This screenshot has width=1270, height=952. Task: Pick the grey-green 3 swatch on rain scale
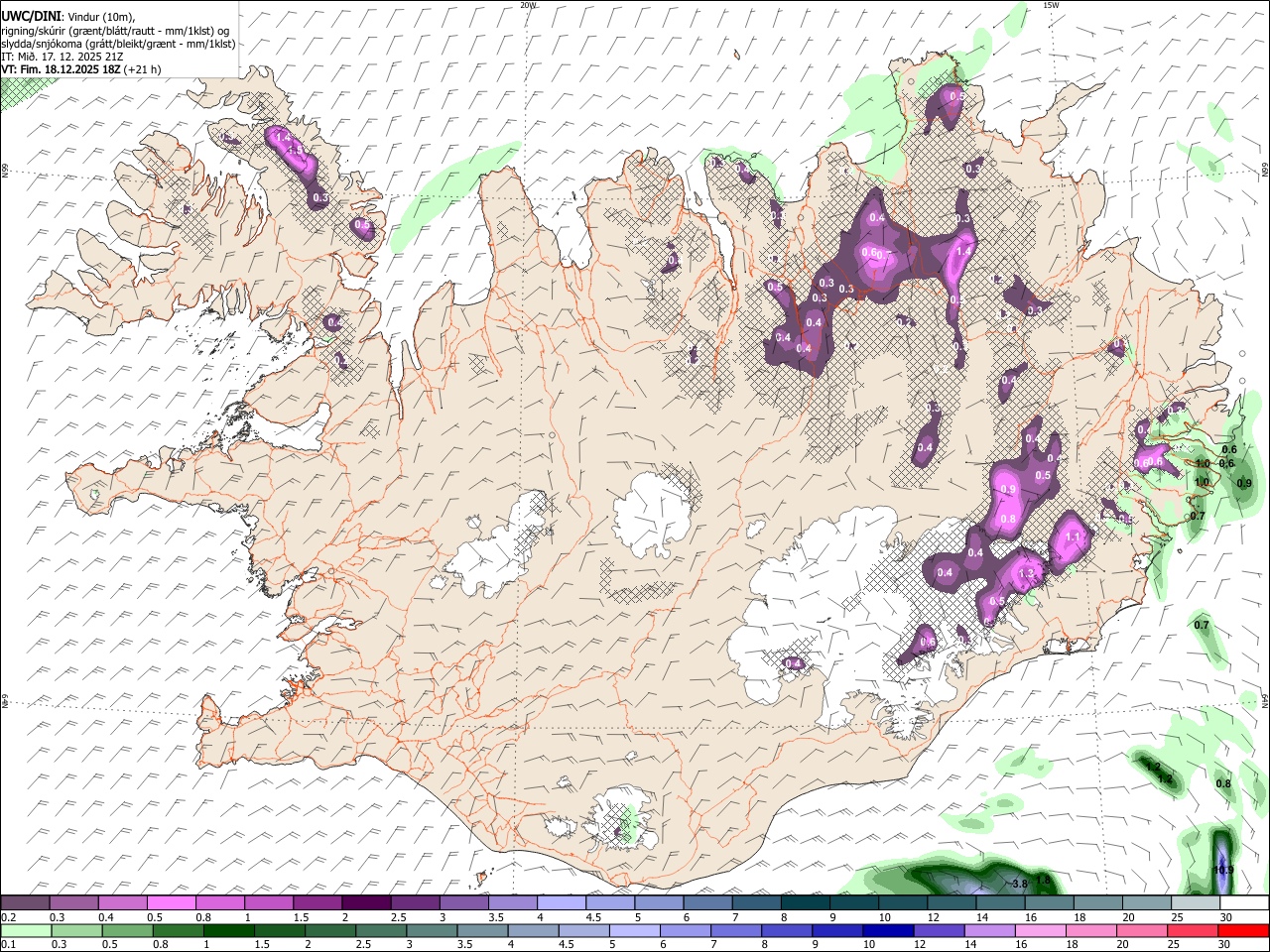[432, 931]
